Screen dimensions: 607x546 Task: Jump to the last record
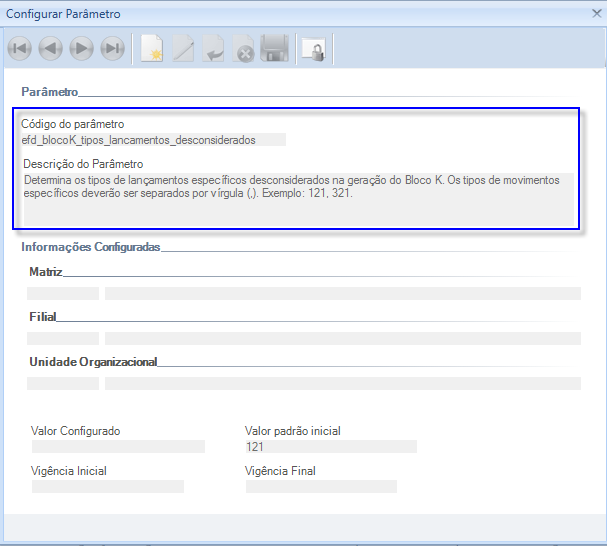(112, 48)
